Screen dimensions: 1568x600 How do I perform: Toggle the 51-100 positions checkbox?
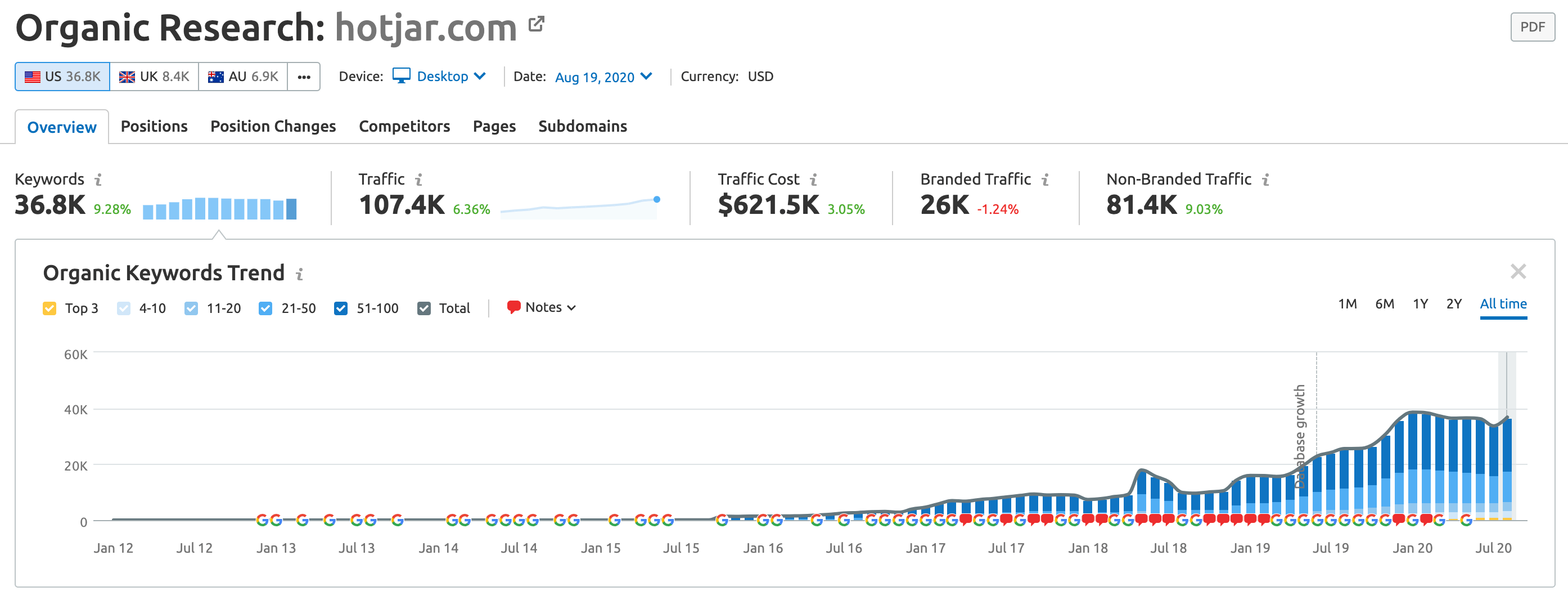coord(341,308)
